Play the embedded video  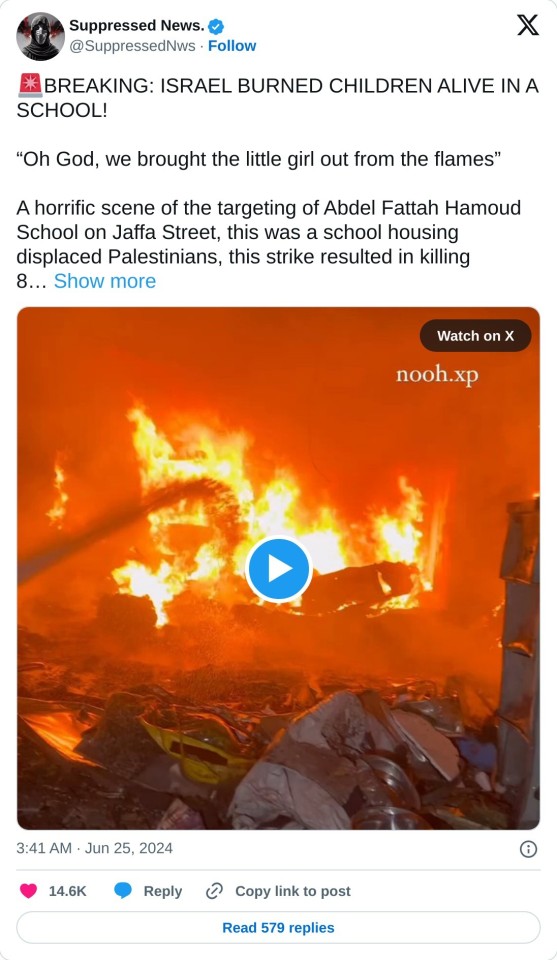(278, 569)
